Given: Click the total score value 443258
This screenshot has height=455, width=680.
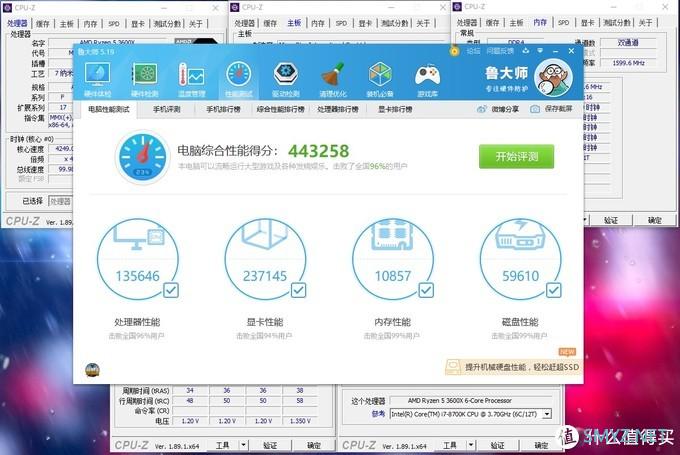Looking at the screenshot, I should click(x=319, y=151).
